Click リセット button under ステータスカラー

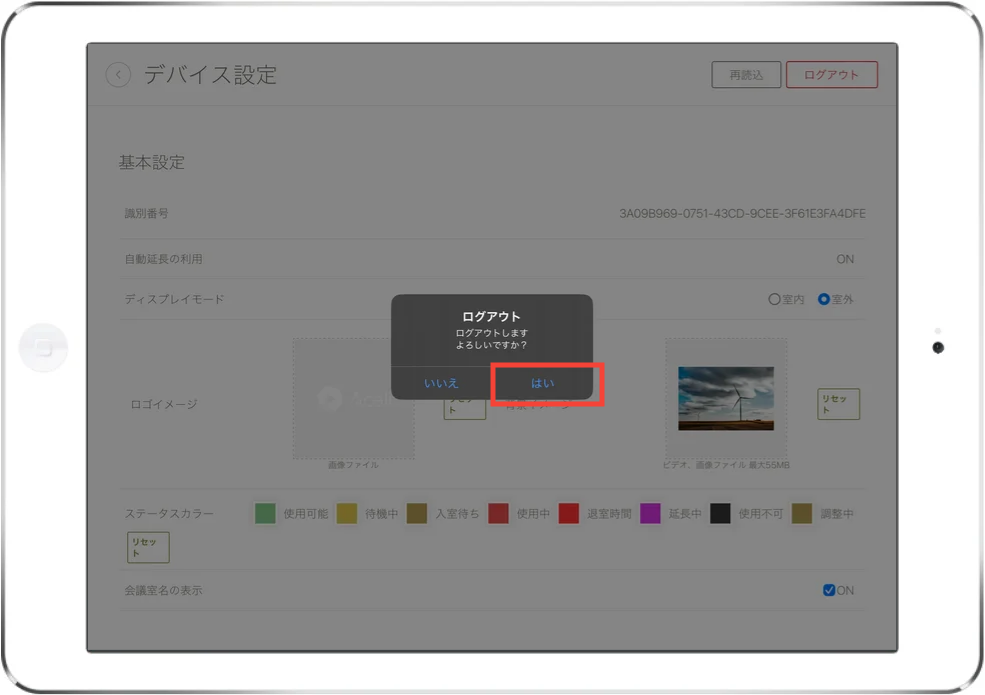(x=148, y=547)
